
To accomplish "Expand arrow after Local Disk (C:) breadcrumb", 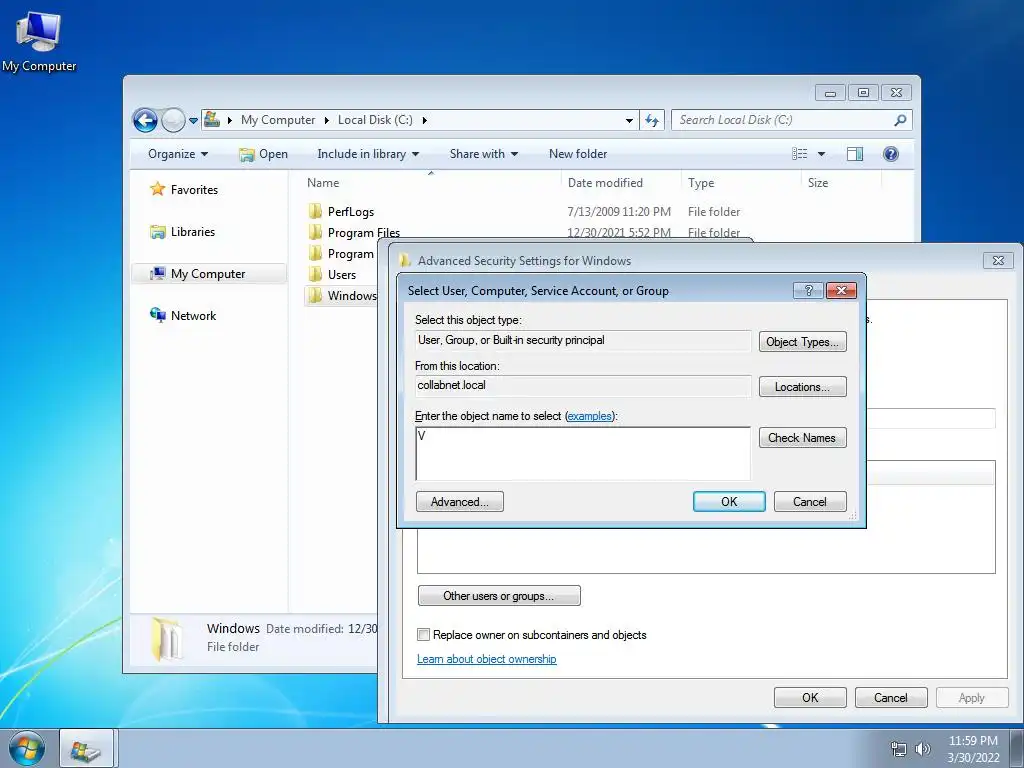I will tap(424, 120).
